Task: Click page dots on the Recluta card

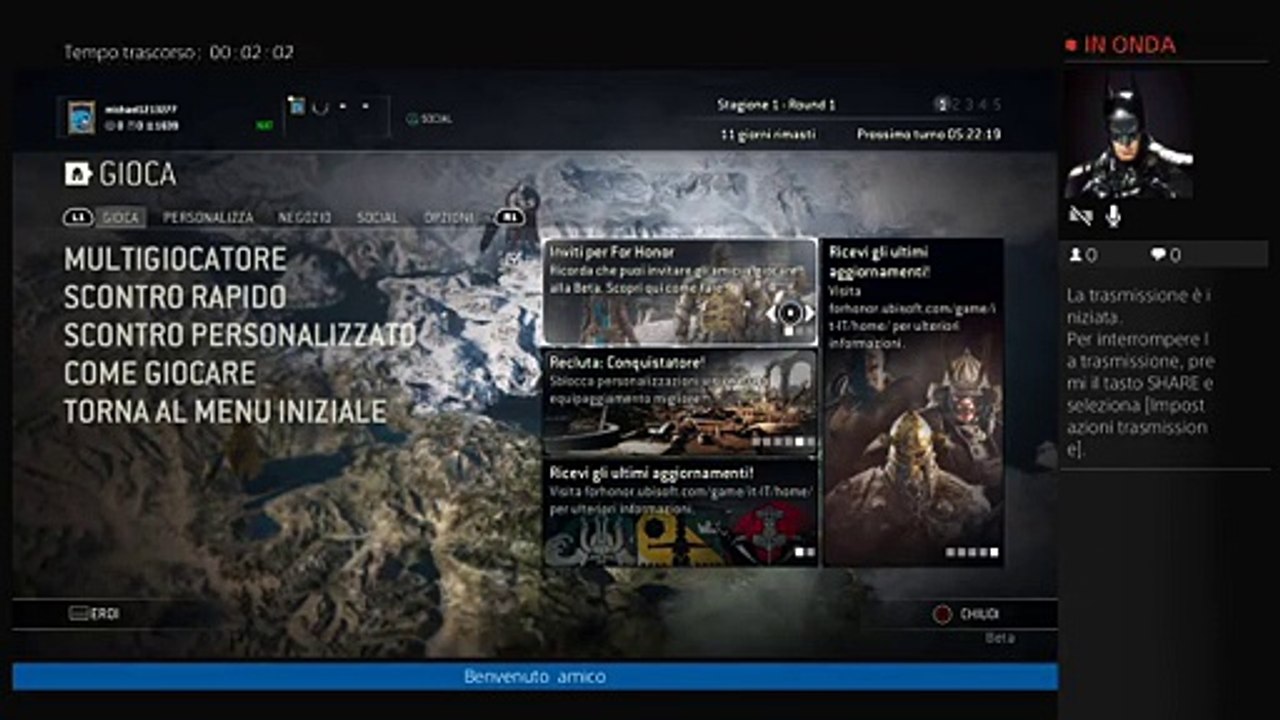Action: click(782, 441)
